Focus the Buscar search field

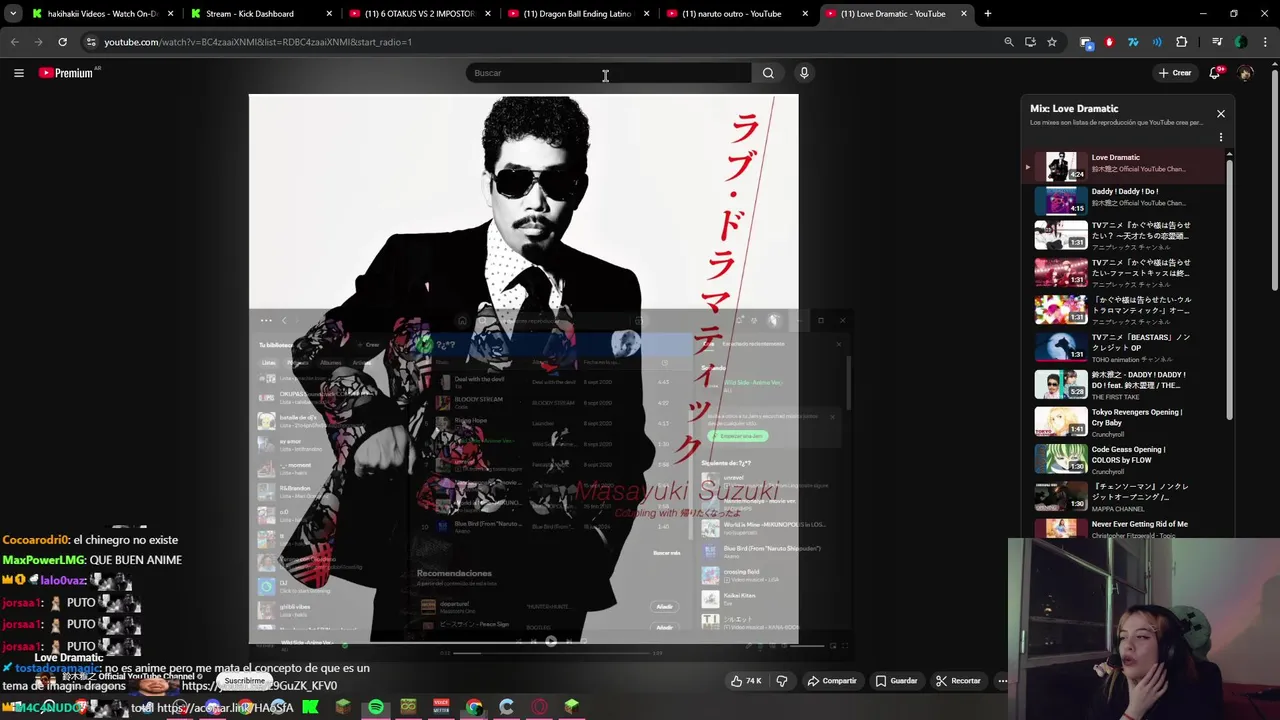(608, 73)
